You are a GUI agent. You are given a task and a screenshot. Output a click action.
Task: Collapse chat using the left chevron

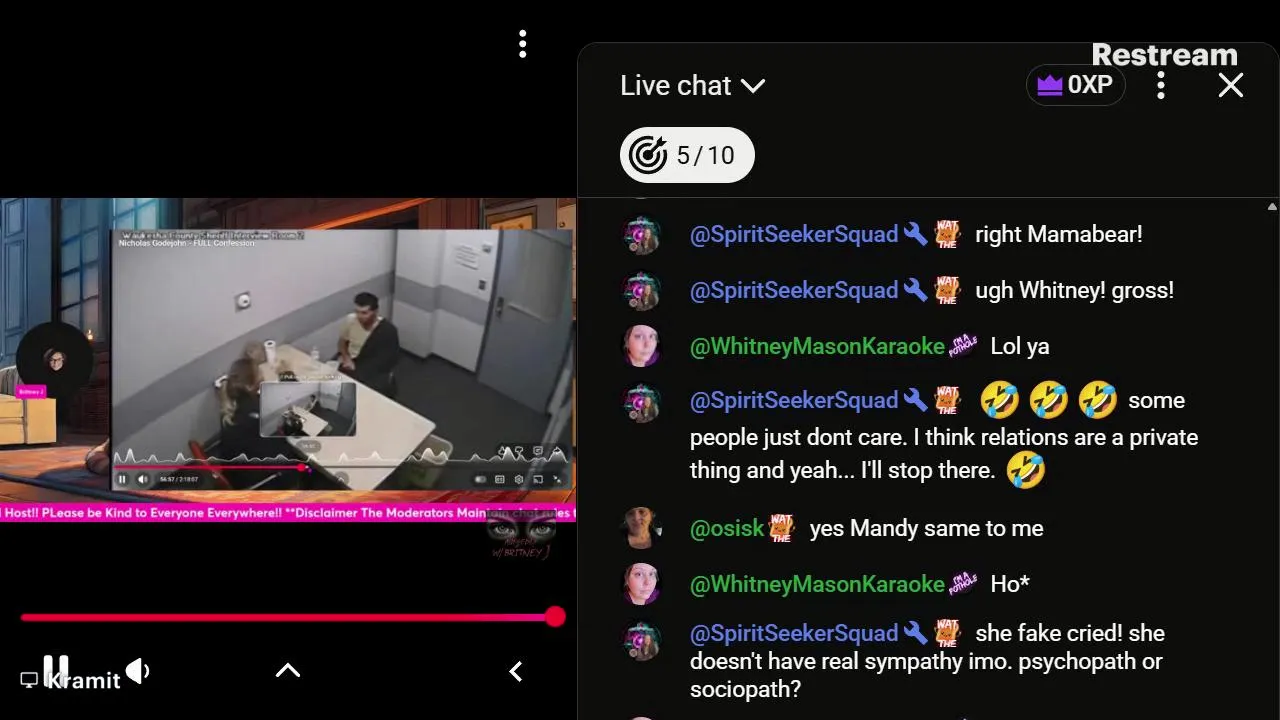516,672
